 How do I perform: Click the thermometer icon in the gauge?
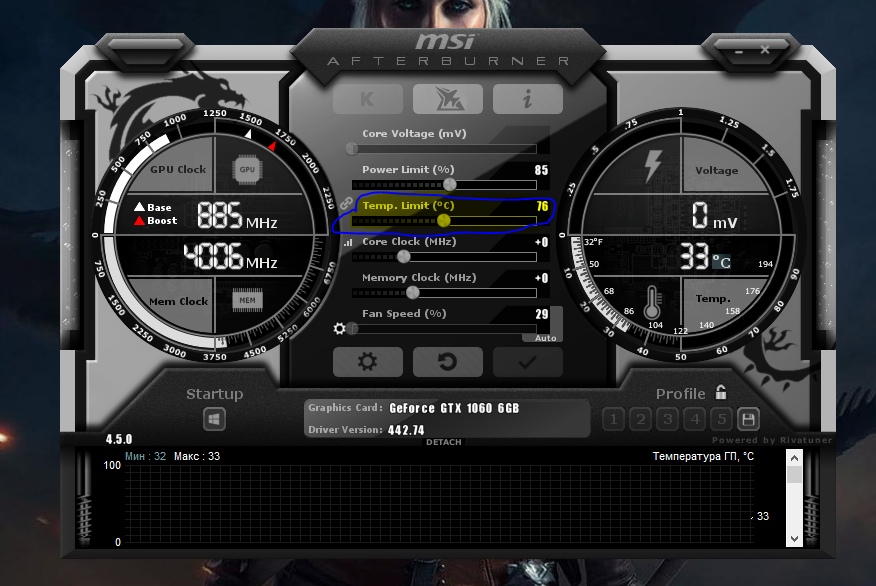[651, 302]
